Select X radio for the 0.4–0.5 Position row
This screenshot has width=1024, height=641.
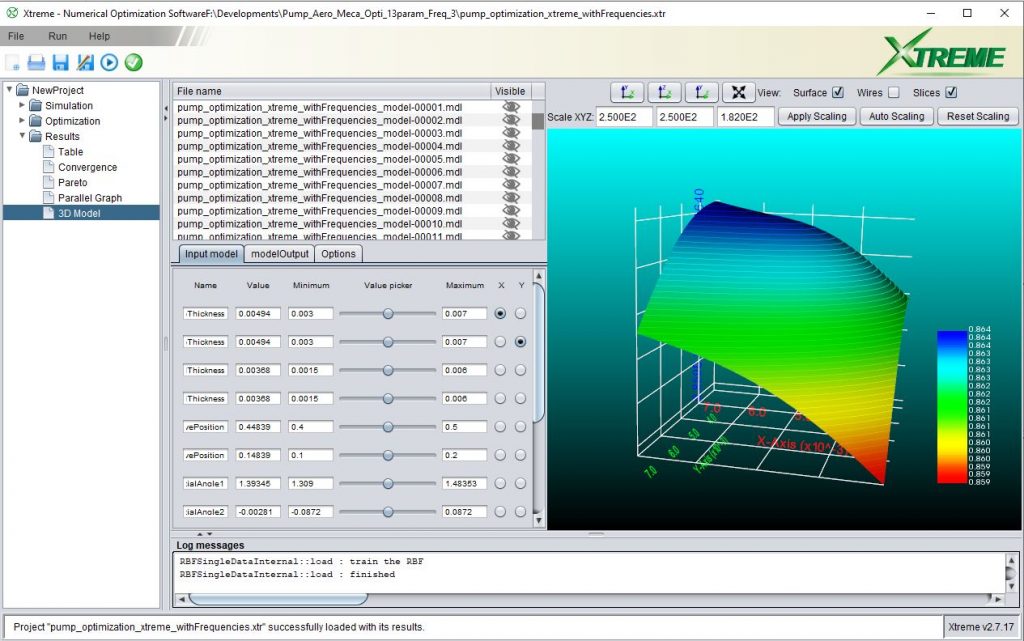click(500, 427)
